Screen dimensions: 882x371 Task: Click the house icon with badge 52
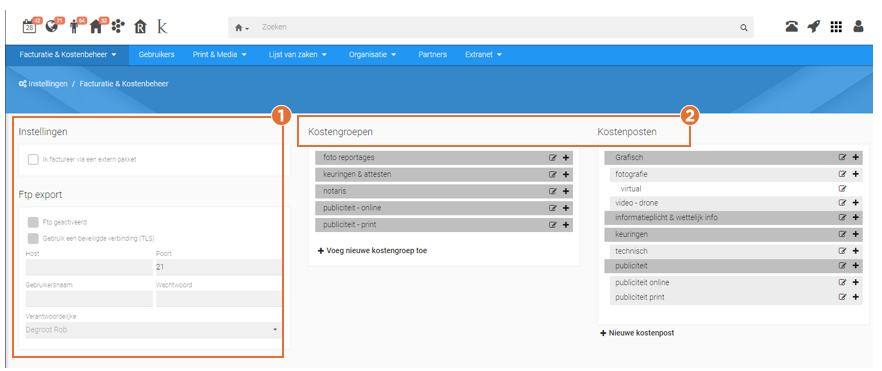(97, 26)
